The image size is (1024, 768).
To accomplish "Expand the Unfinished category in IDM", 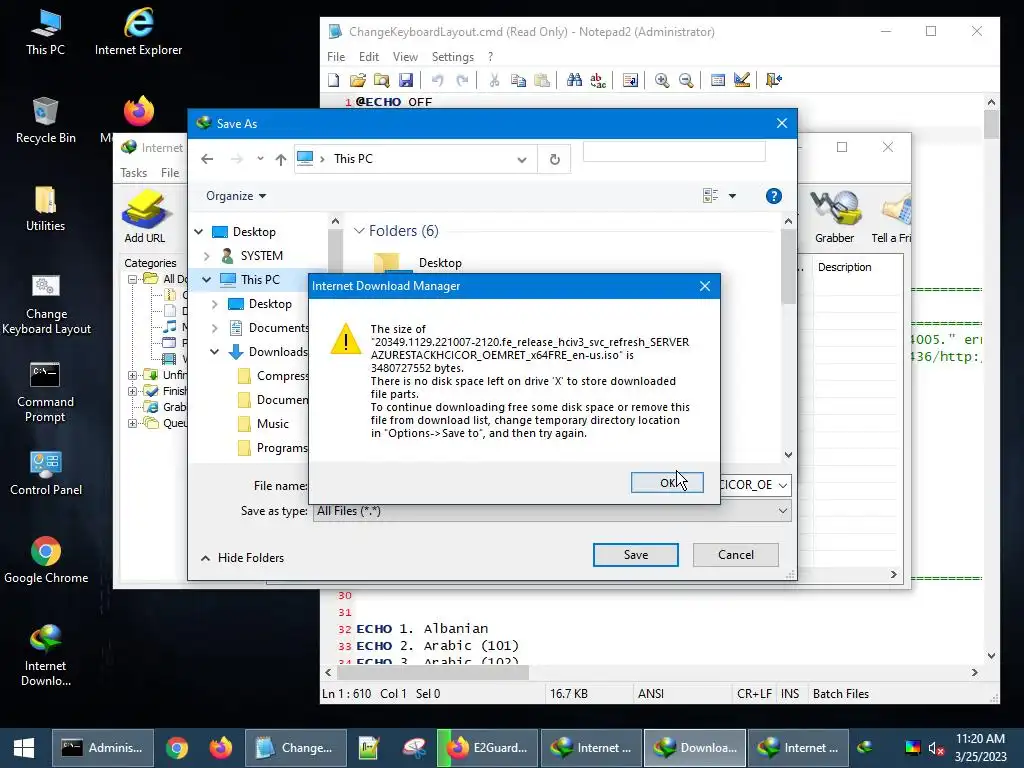I will click(132, 376).
